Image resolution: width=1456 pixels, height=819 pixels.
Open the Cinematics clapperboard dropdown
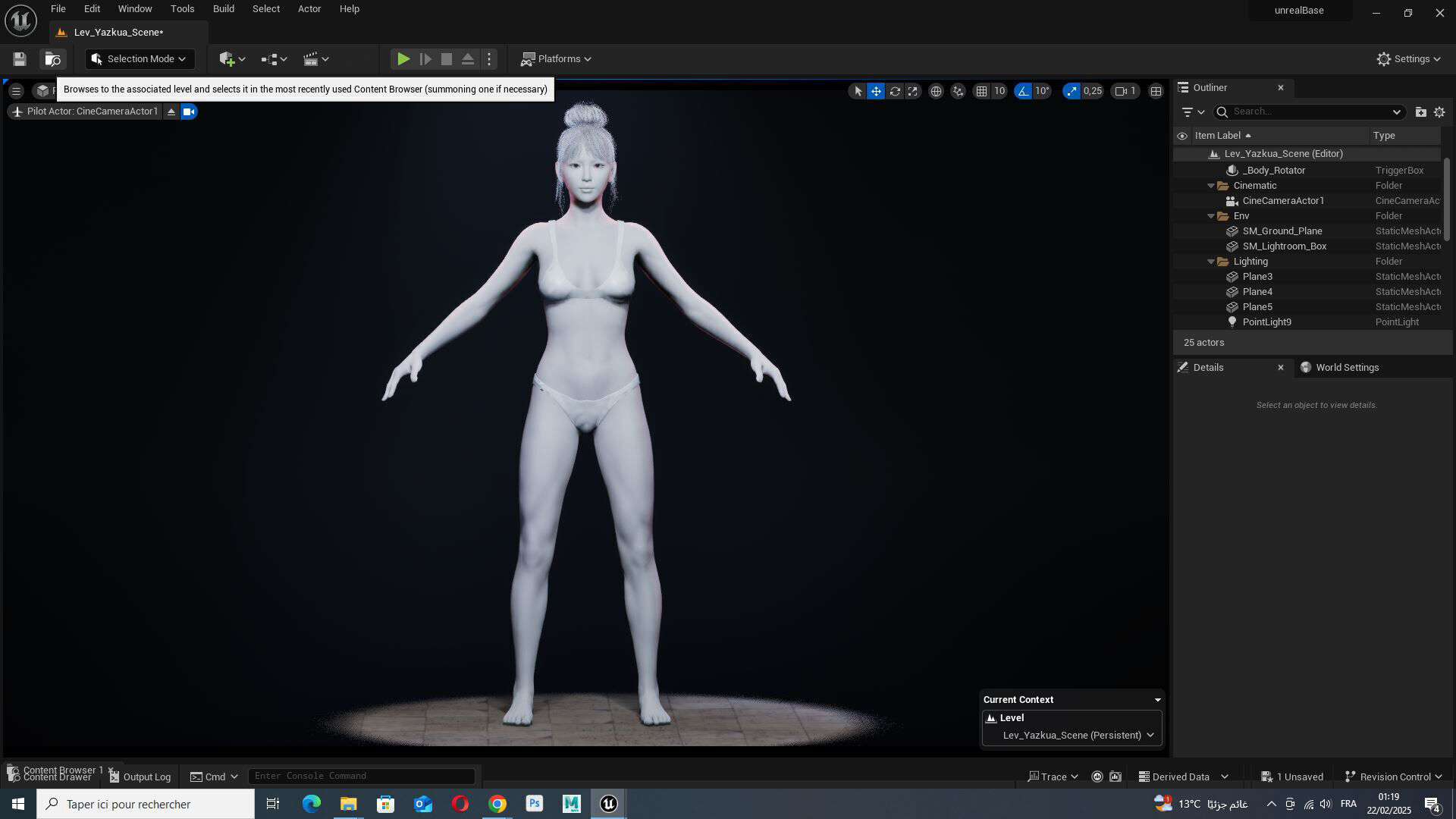coord(315,59)
